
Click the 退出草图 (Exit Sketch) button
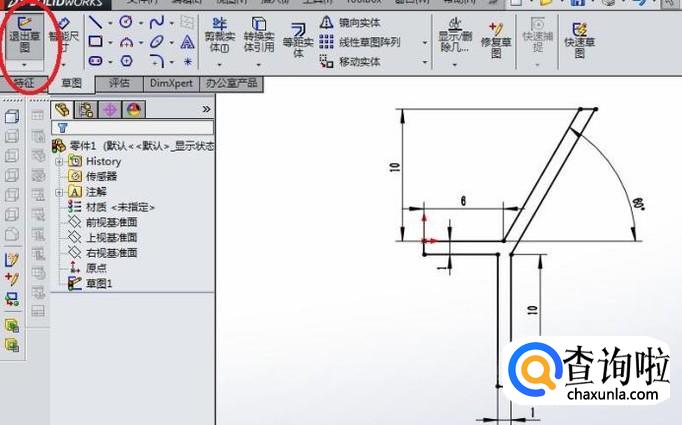pyautogui.click(x=24, y=35)
